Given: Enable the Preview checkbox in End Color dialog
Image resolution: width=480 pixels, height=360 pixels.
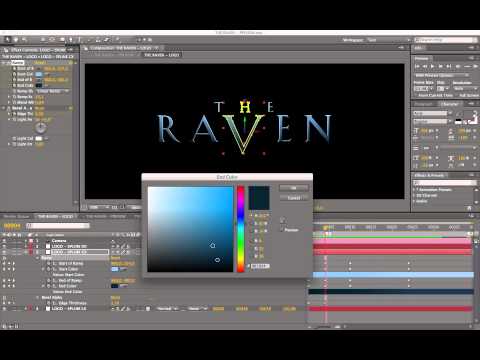Looking at the screenshot, I should tap(282, 230).
